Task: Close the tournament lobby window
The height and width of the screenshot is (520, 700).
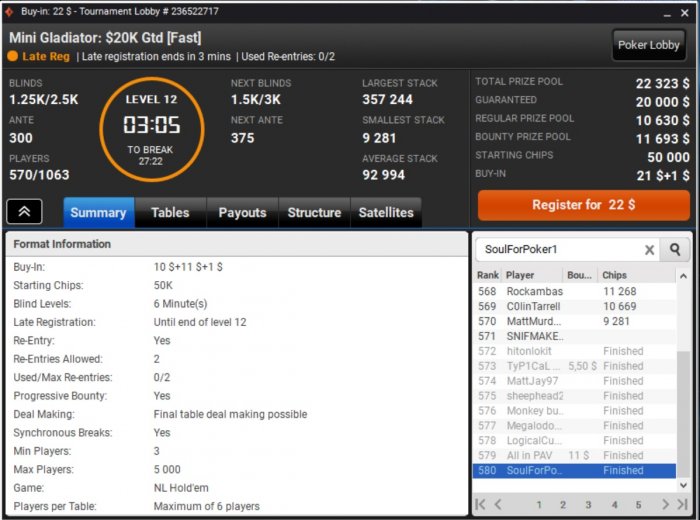Action: tap(685, 13)
